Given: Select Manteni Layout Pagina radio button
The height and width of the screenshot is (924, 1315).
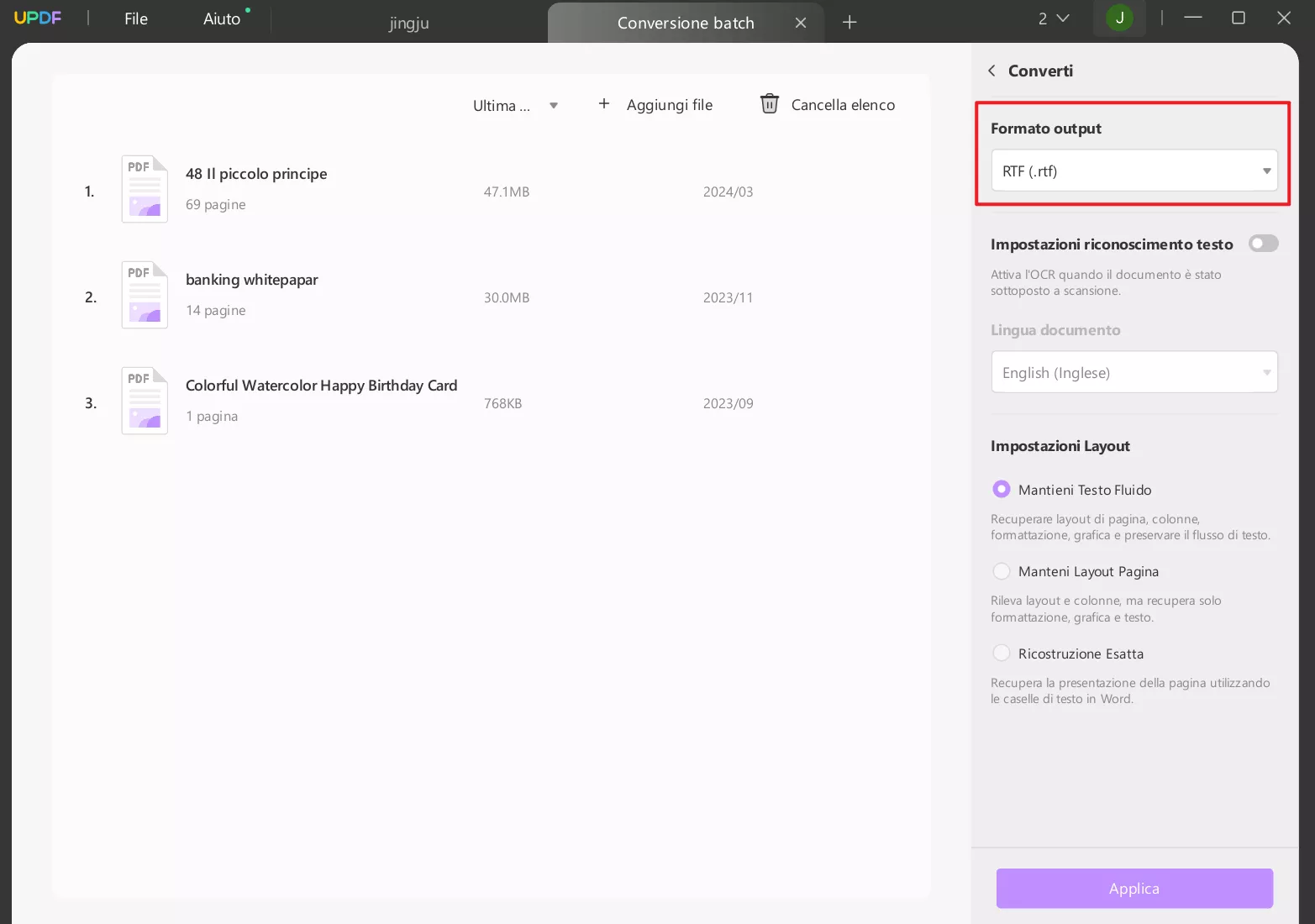Looking at the screenshot, I should click(1002, 571).
